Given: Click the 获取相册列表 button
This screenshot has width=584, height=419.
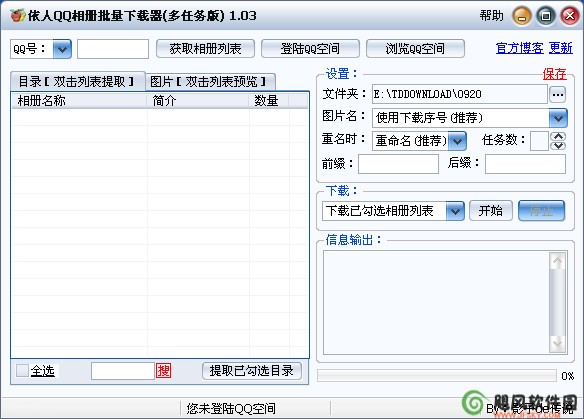Looking at the screenshot, I should pyautogui.click(x=205, y=49).
